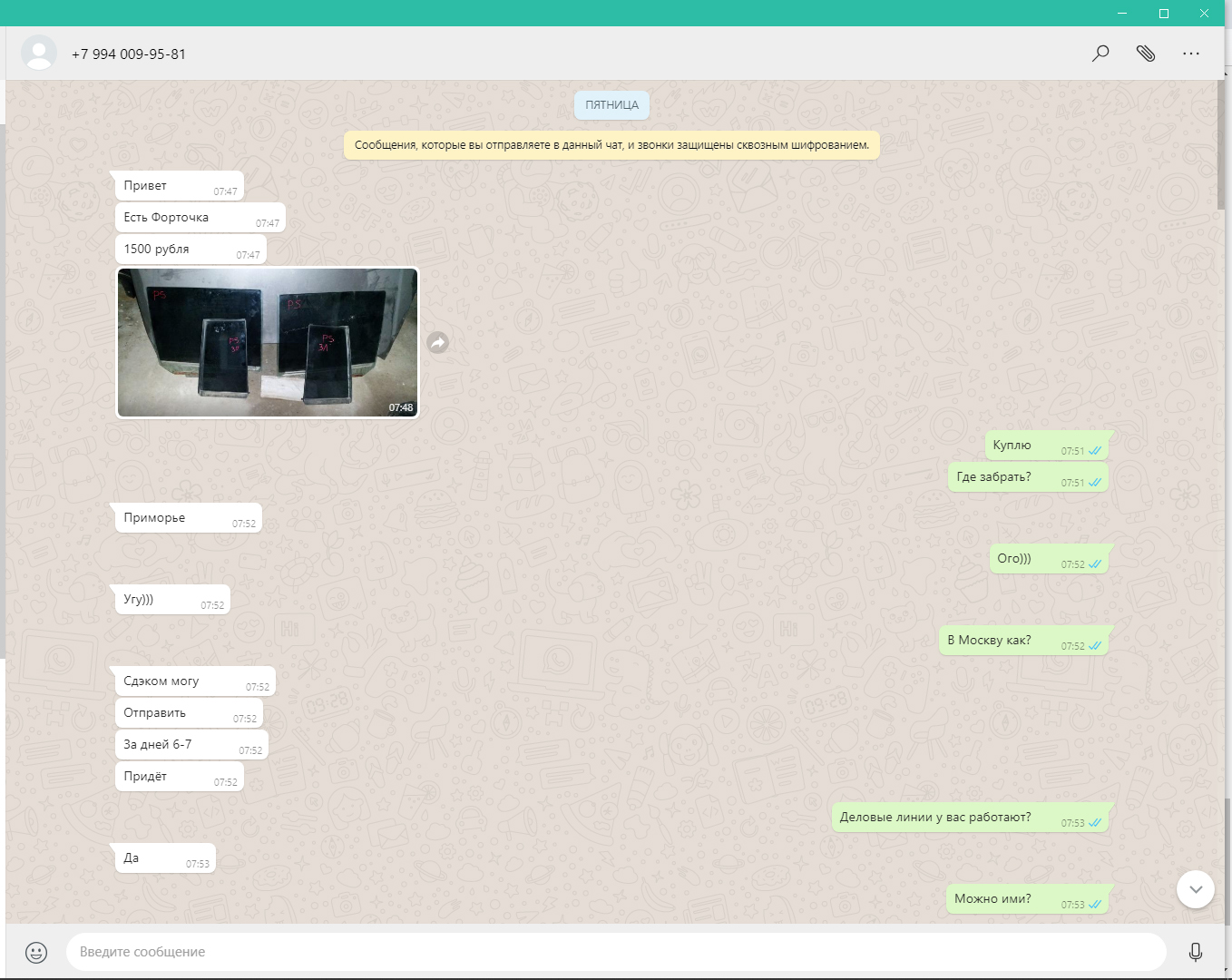Click the "Деловые линии у вас работают?" message
Screen dimensions: 1232x980
(970, 818)
